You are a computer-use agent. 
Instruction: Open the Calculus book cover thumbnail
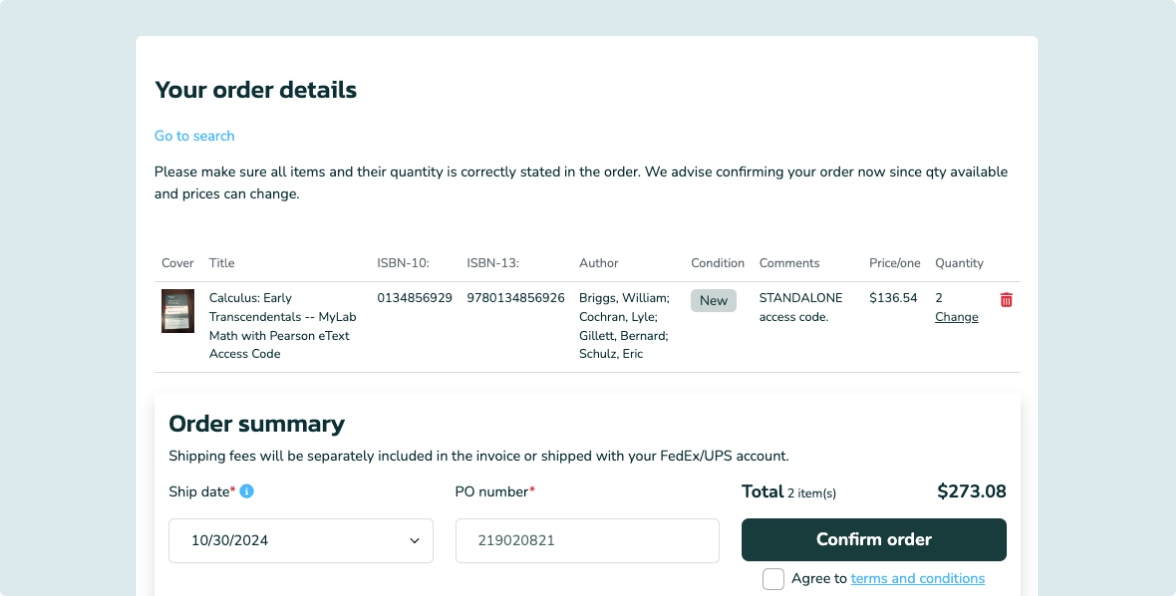pyautogui.click(x=178, y=311)
